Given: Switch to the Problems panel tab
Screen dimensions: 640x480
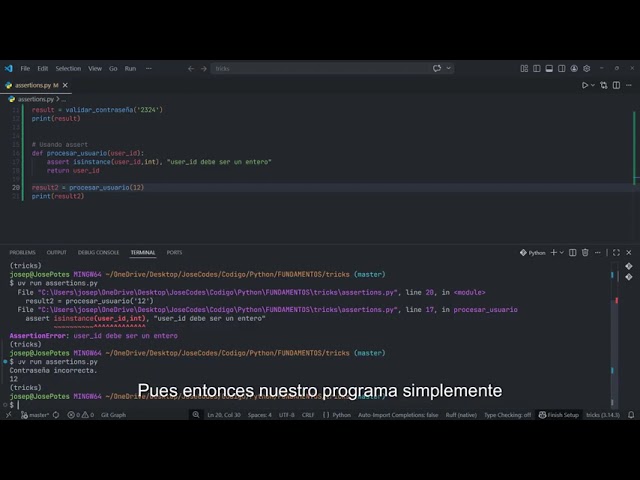Looking at the screenshot, I should pos(22,252).
